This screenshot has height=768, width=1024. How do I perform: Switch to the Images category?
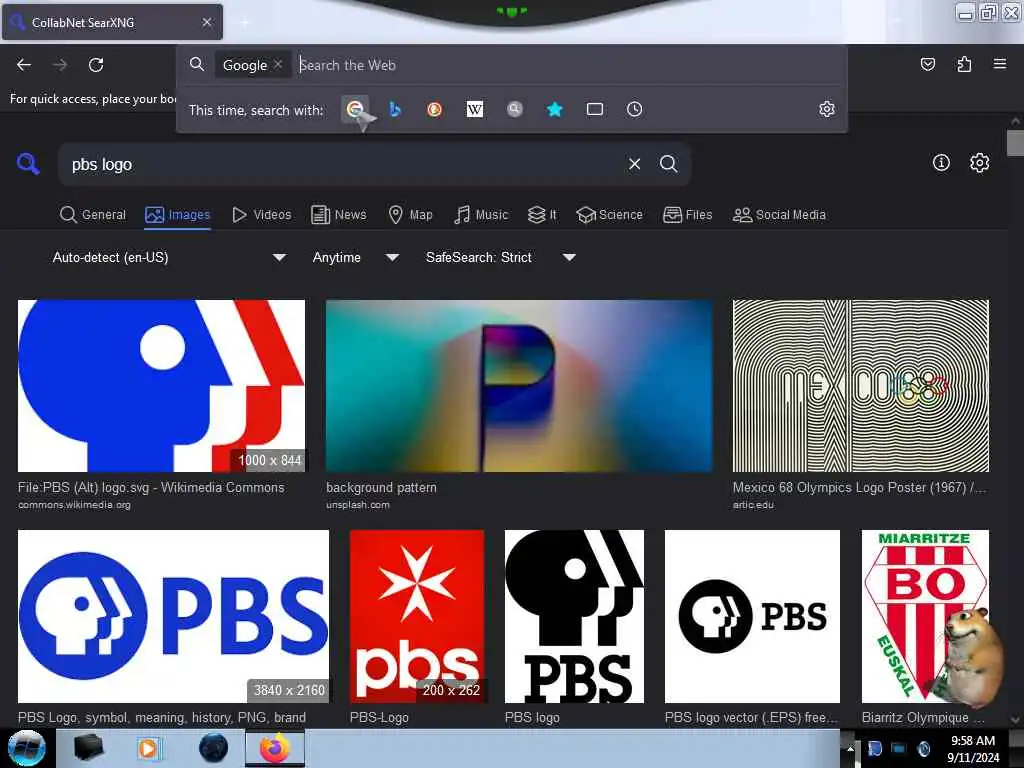[178, 214]
